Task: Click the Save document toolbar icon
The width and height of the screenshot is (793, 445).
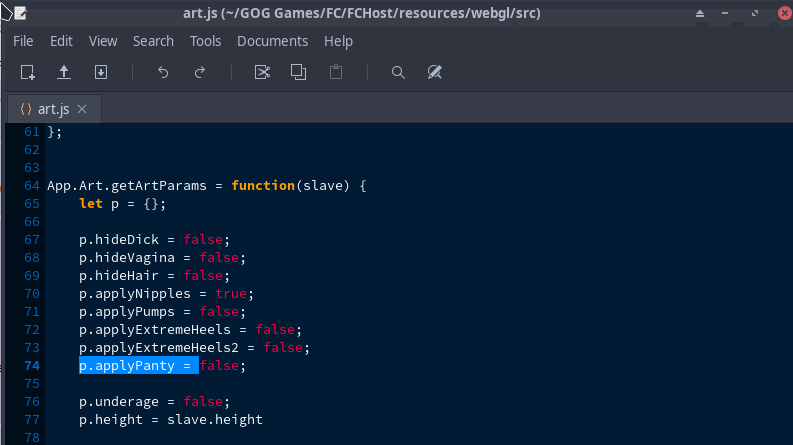Action: pyautogui.click(x=101, y=72)
